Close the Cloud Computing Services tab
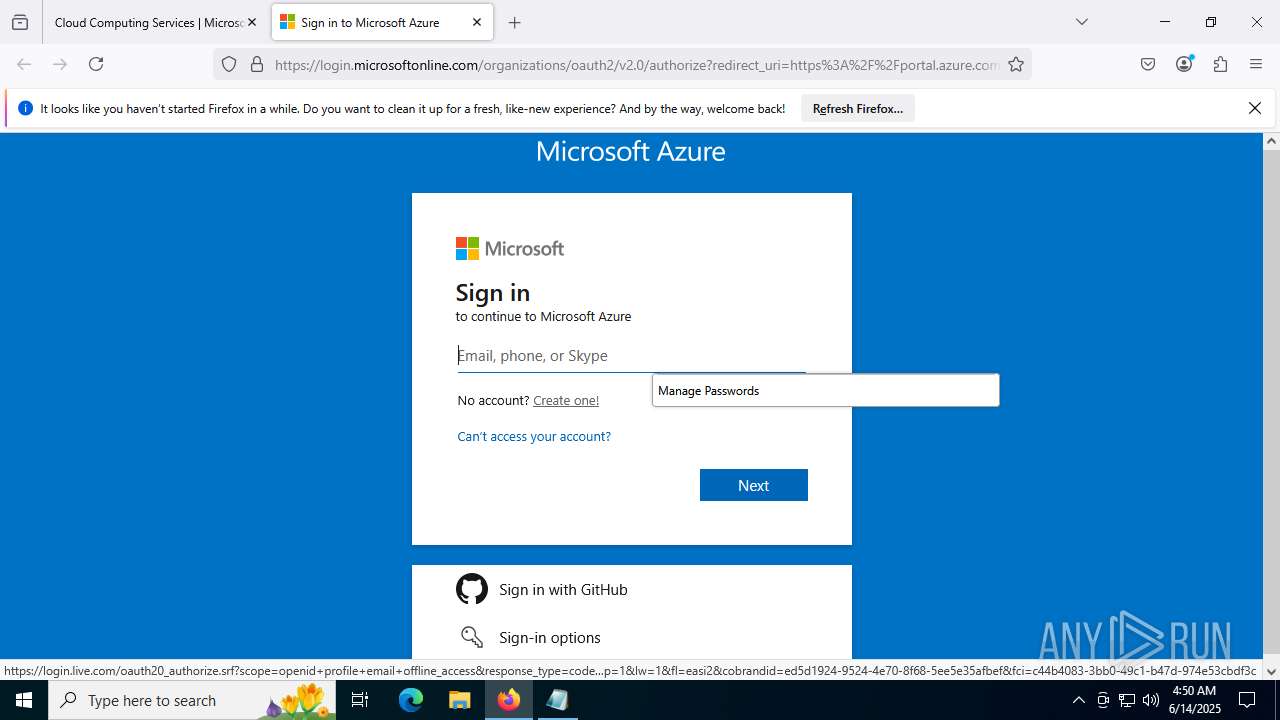The width and height of the screenshot is (1280, 720). (x=252, y=22)
